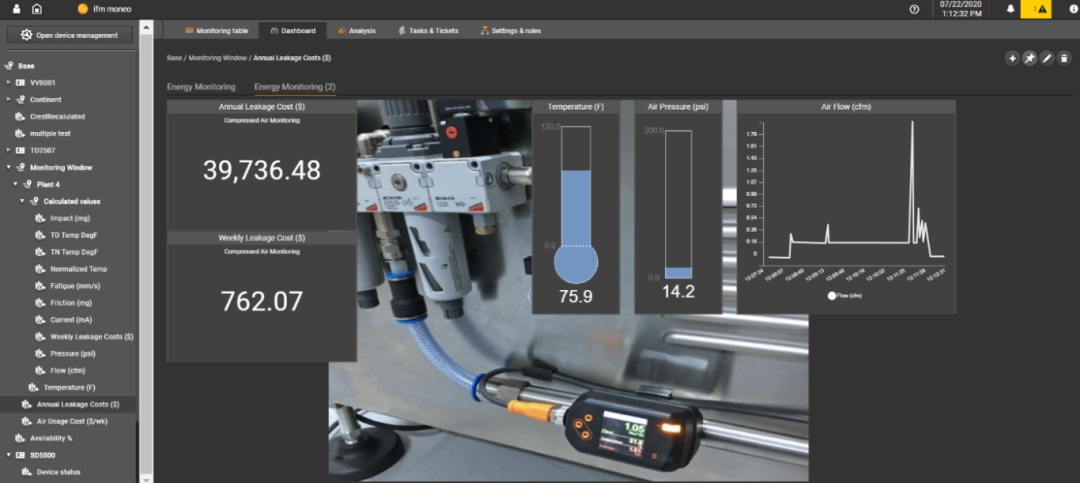The image size is (1080, 483).
Task: Collapse the Calculated values node
Action: (x=22, y=201)
